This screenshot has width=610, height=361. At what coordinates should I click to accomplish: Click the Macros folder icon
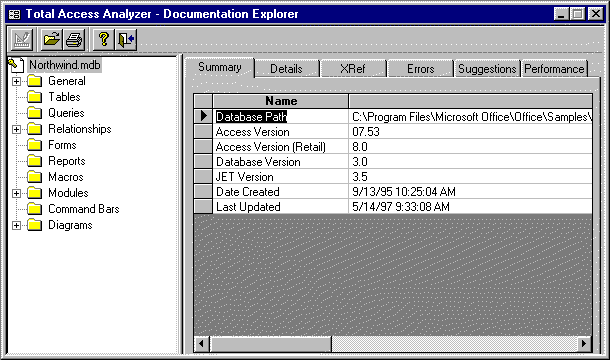[x=35, y=177]
